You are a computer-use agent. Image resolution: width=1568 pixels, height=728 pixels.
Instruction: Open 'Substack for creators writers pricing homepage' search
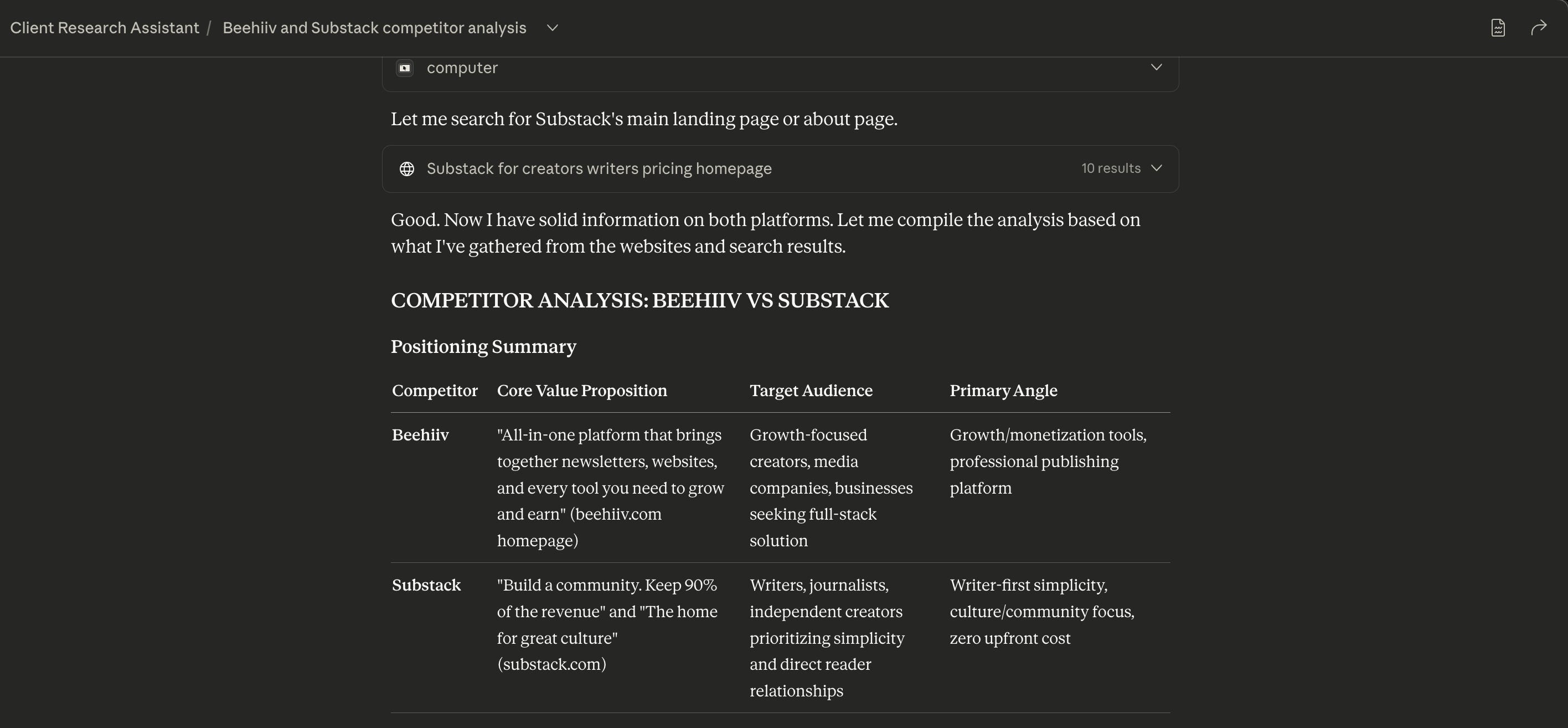(x=599, y=169)
